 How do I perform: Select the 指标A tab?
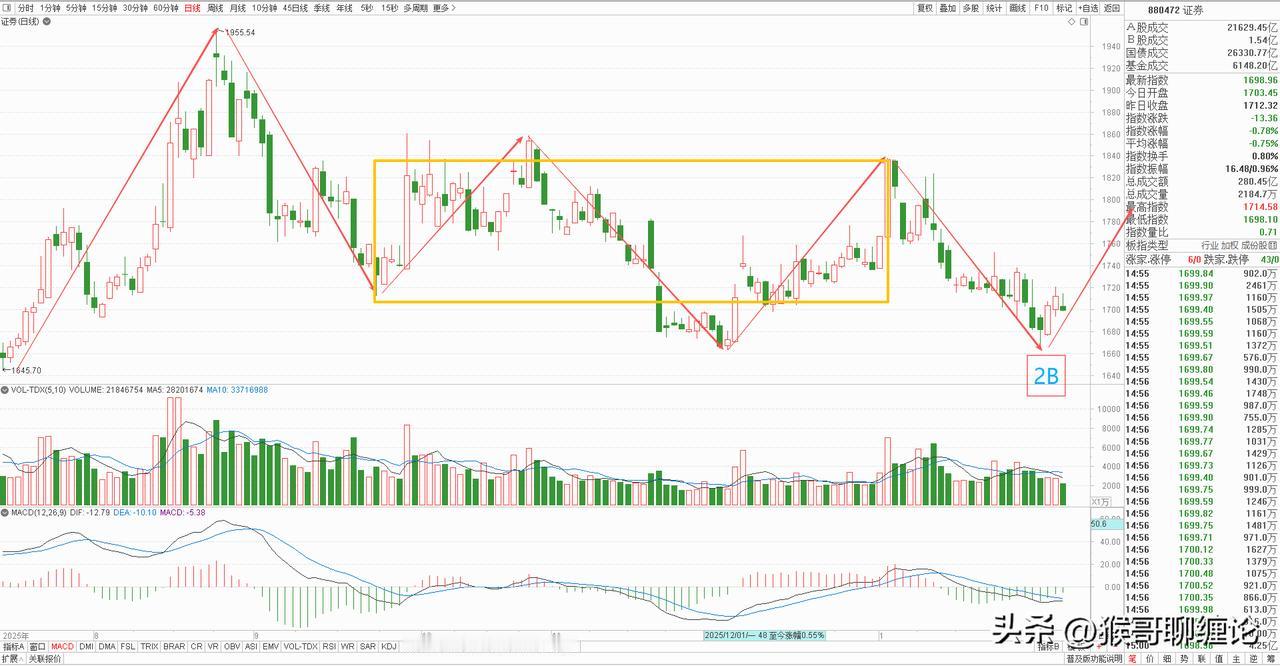click(13, 647)
